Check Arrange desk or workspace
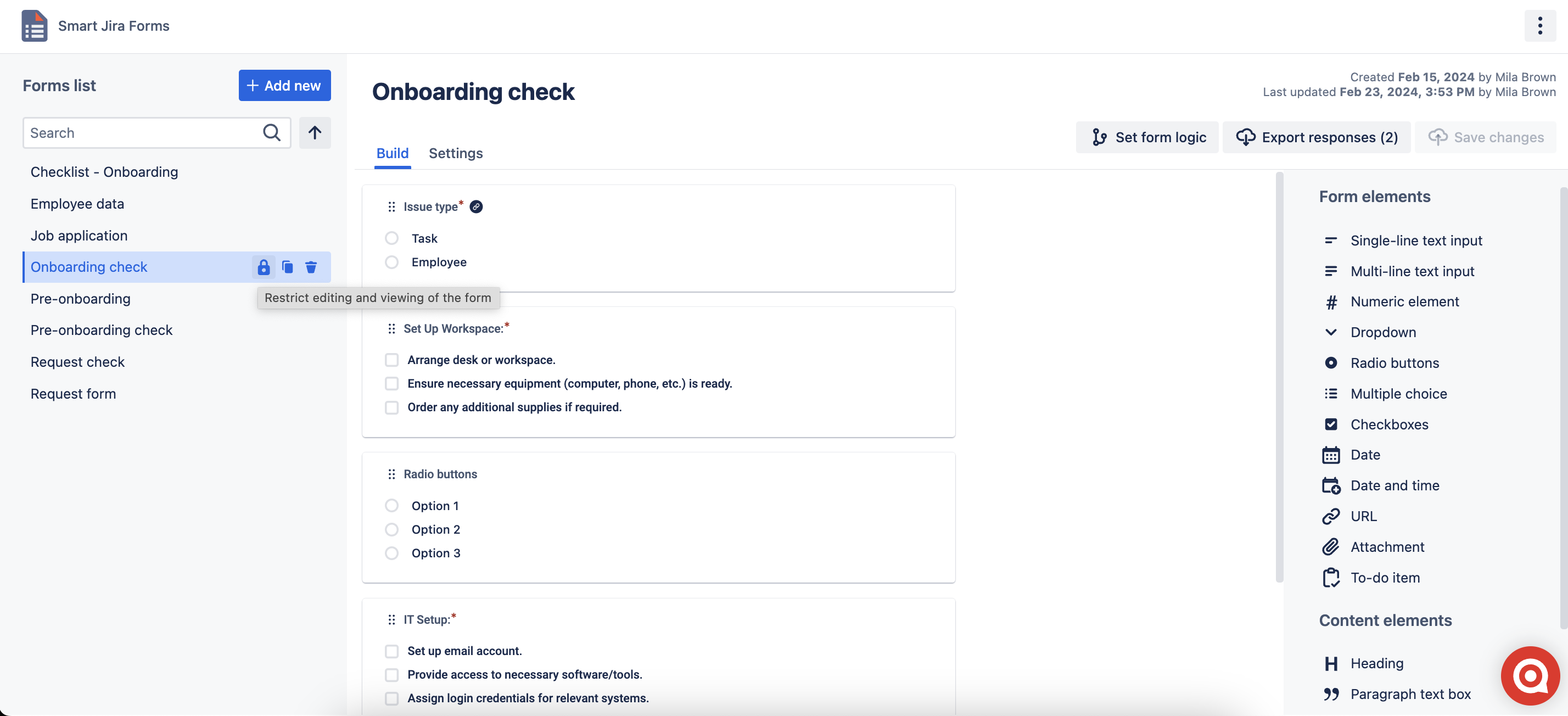Viewport: 1568px width, 716px height. [391, 360]
